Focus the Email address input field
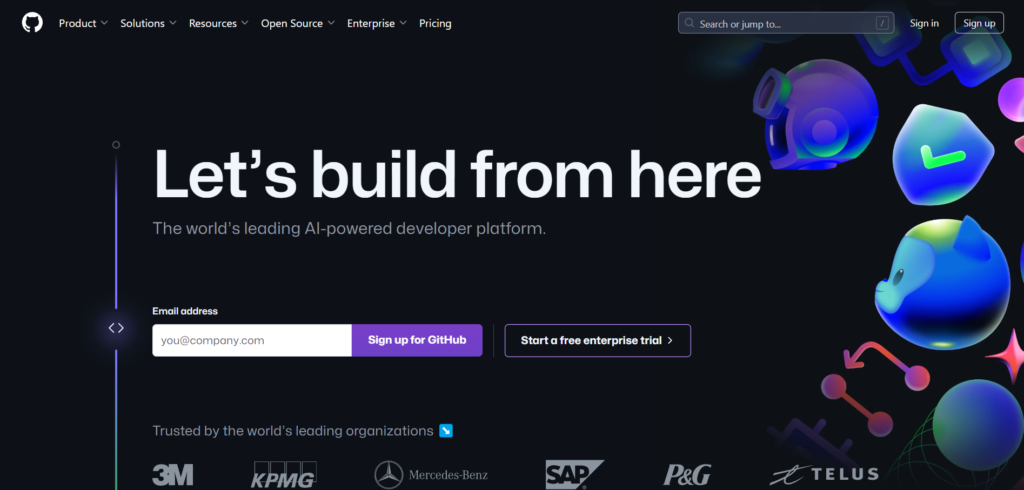Image resolution: width=1024 pixels, height=490 pixels. click(252, 340)
